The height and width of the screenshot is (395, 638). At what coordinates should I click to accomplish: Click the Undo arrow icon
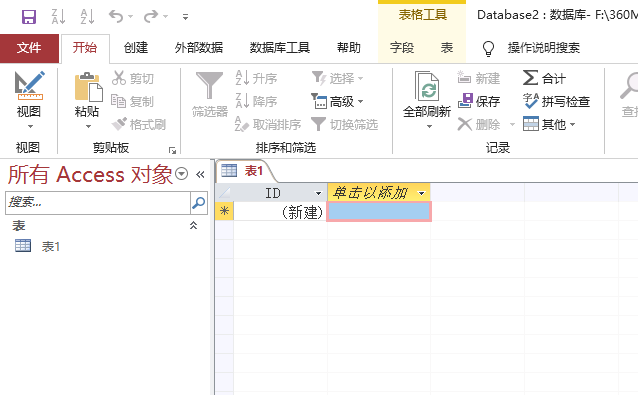[116, 16]
